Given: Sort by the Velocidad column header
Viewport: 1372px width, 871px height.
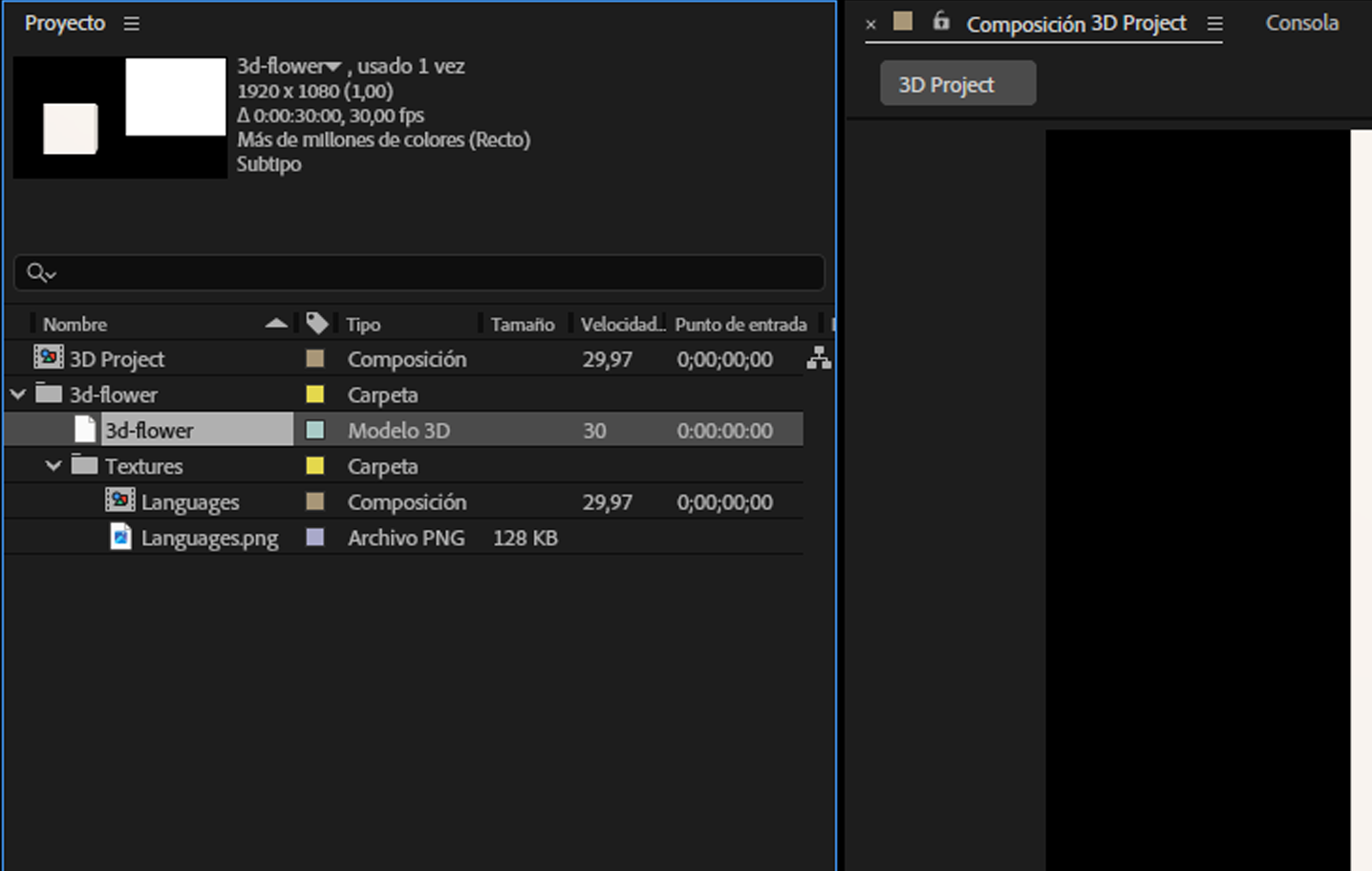Looking at the screenshot, I should pos(622,325).
